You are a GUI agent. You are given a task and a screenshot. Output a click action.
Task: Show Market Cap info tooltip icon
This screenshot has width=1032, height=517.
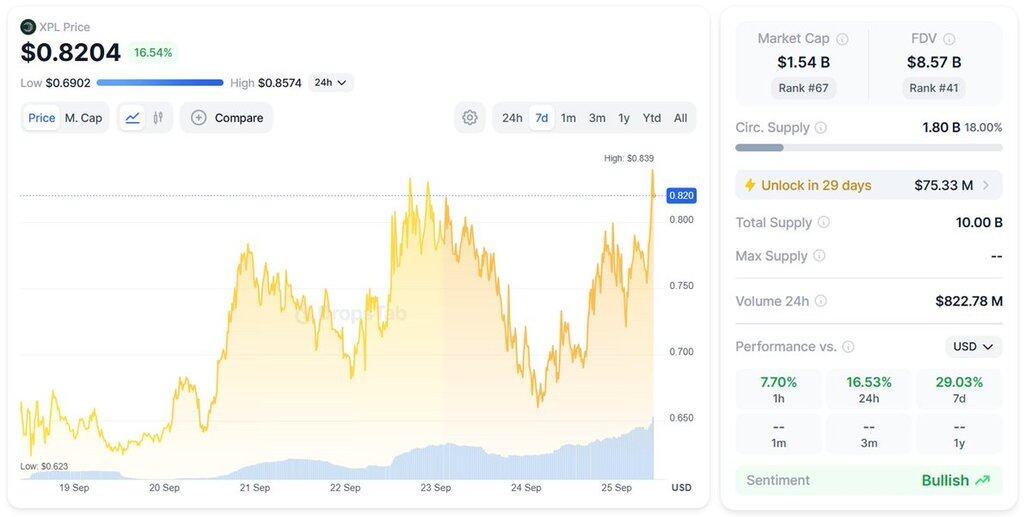click(x=842, y=39)
